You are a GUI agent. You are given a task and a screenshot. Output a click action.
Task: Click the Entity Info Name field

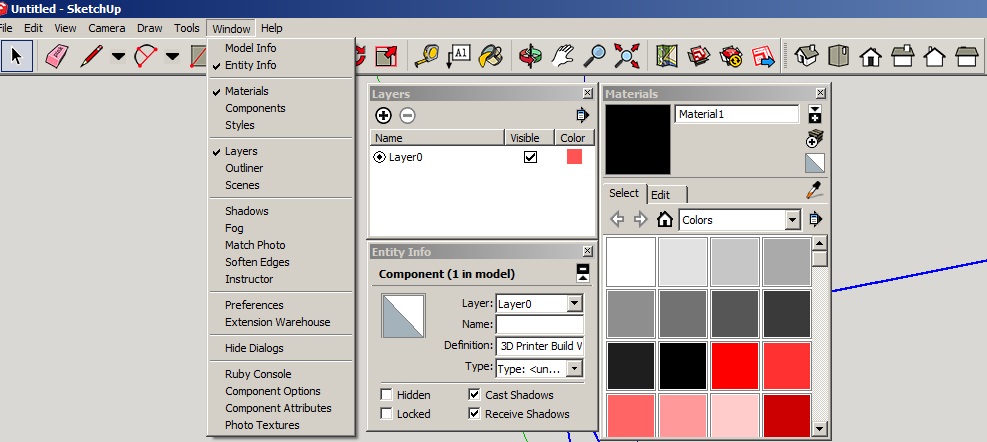540,325
